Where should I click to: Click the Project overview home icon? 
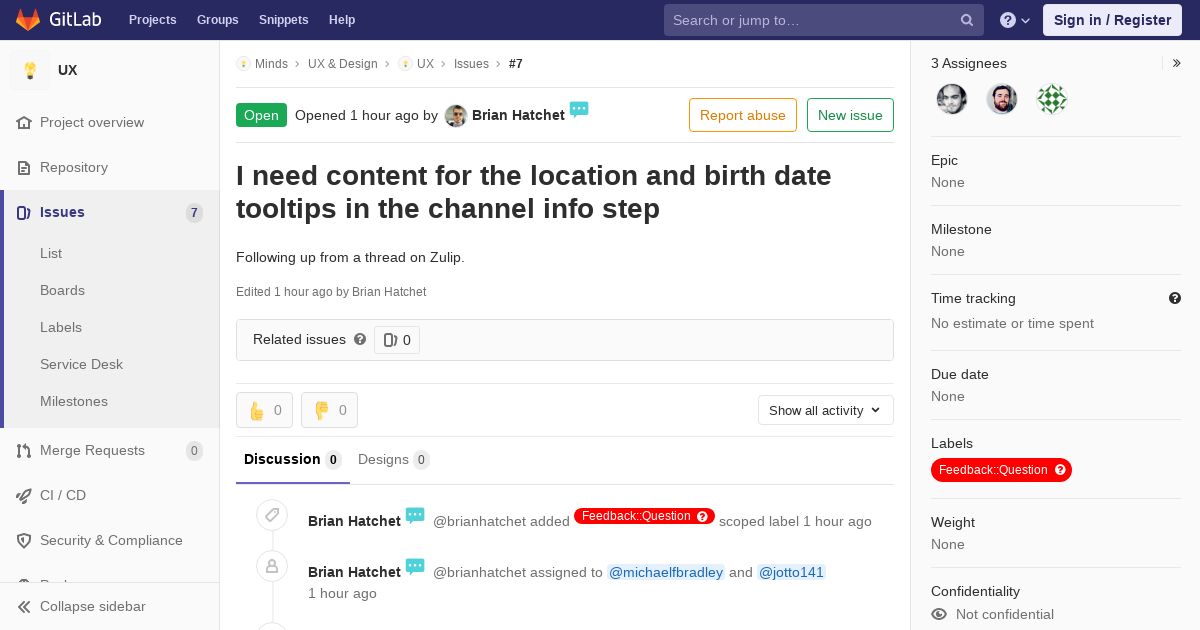point(24,122)
